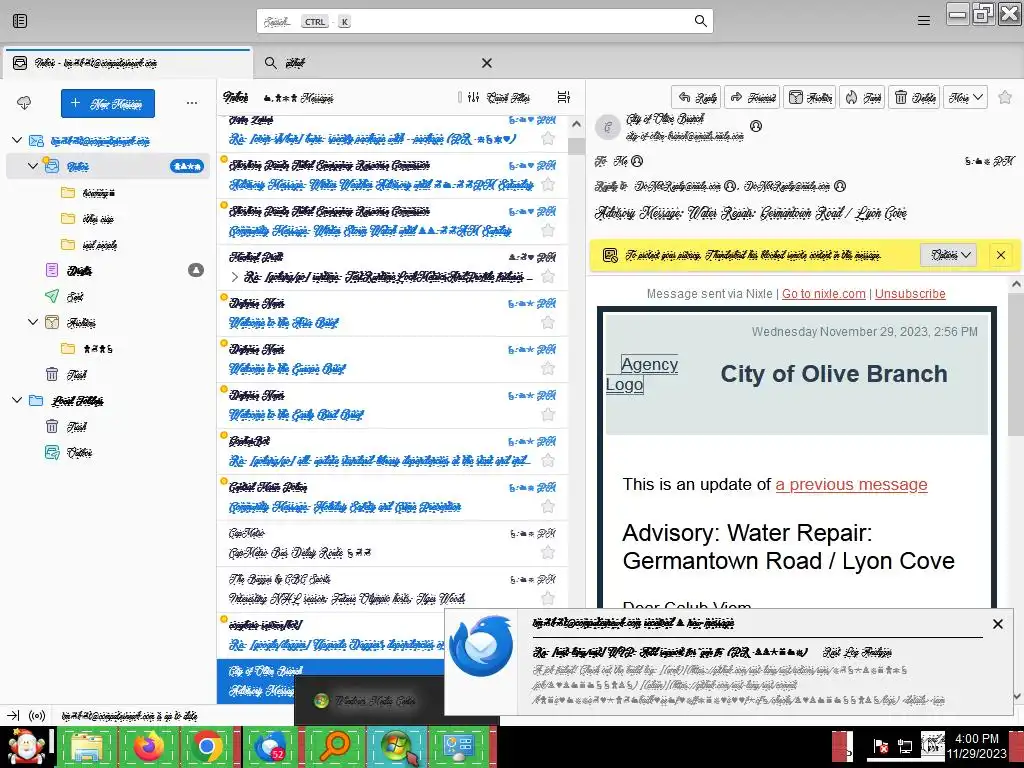This screenshot has width=1024, height=768.
Task: Open File Explorer from the taskbar
Action: tap(87, 746)
